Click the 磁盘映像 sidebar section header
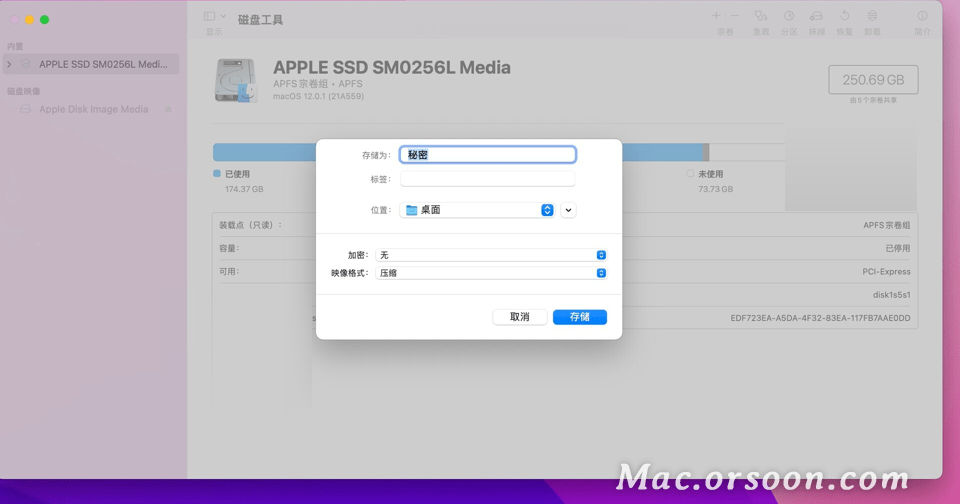The width and height of the screenshot is (960, 504). click(x=23, y=91)
